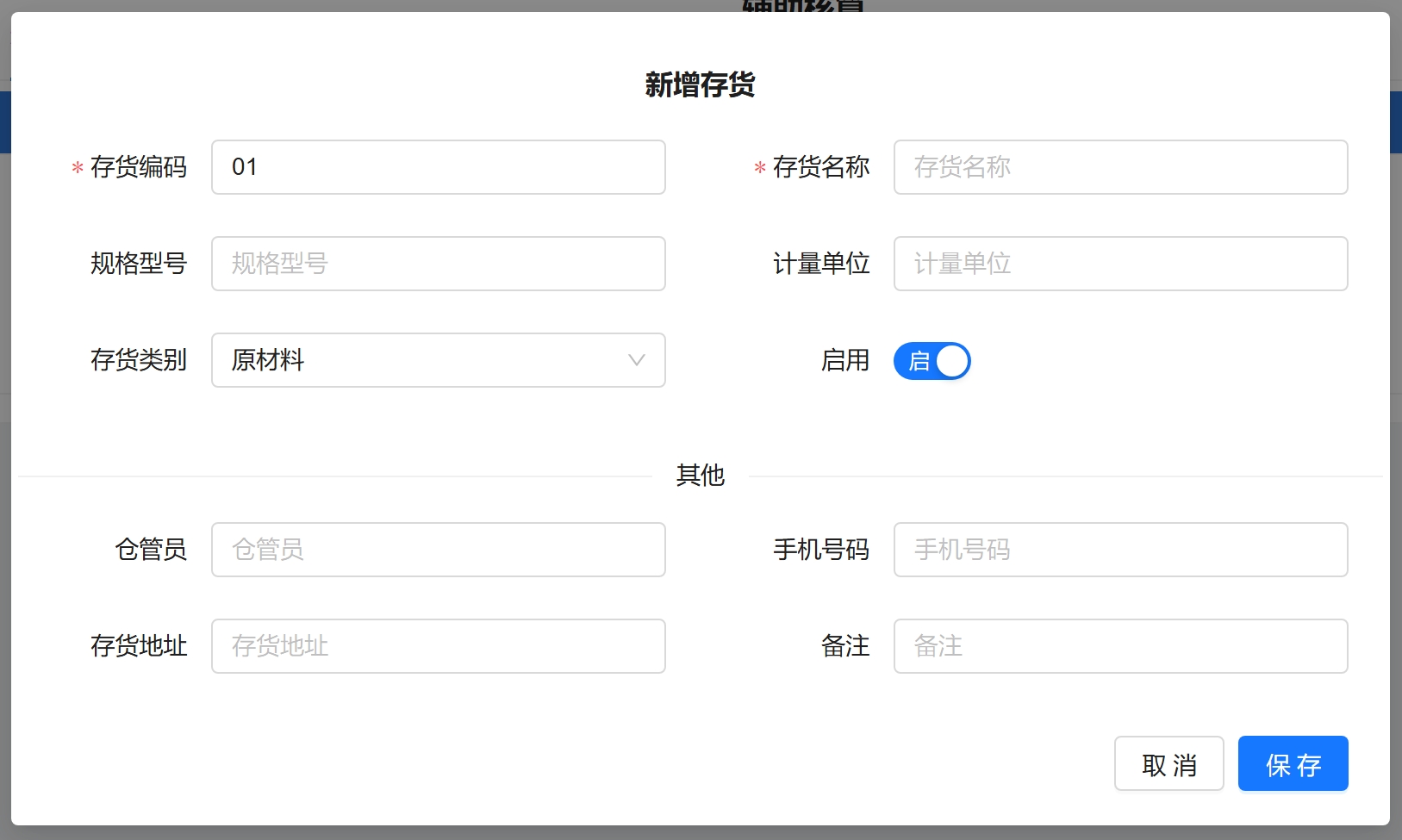Focus the 仓管员 input field

pyautogui.click(x=438, y=550)
